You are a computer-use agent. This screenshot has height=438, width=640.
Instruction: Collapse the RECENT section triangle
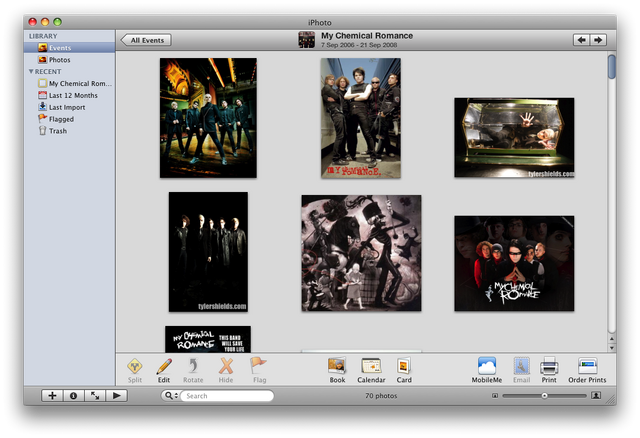pyautogui.click(x=31, y=71)
